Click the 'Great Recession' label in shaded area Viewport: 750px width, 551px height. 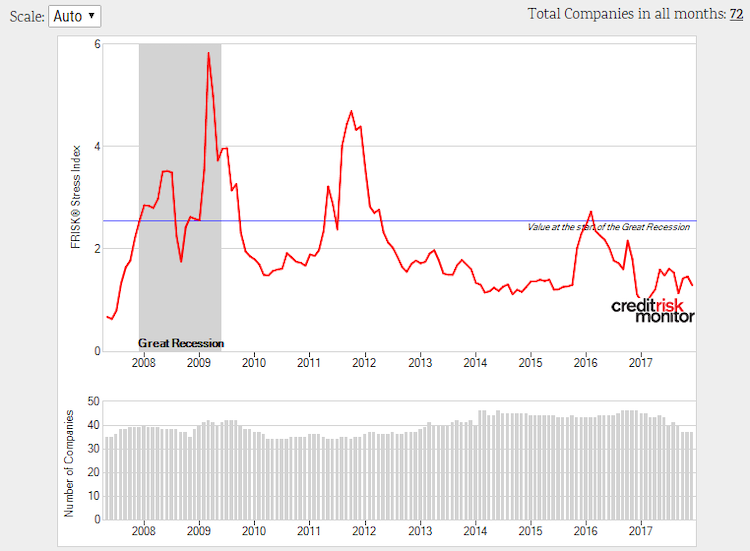[x=181, y=343]
